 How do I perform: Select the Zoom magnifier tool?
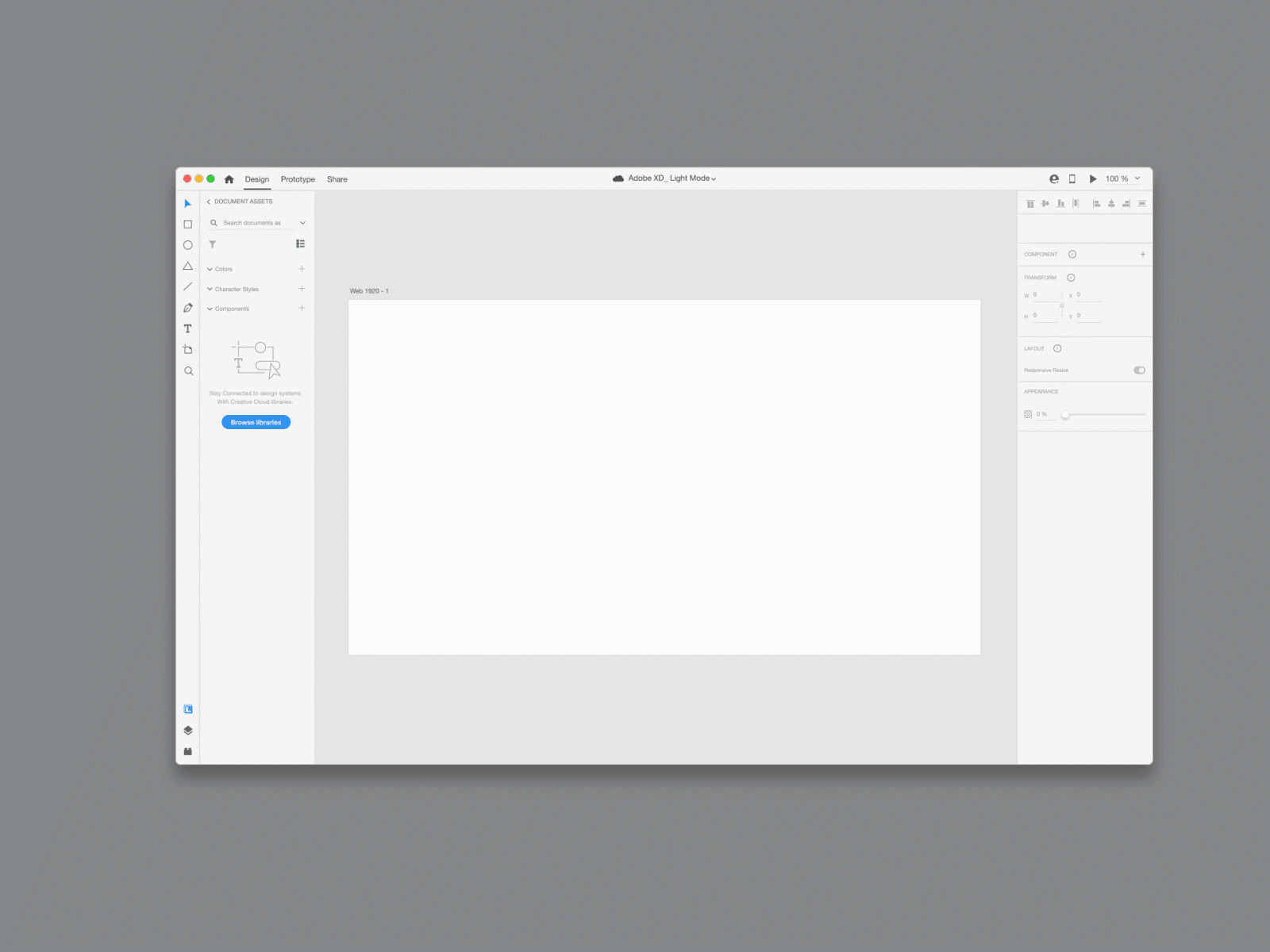coord(188,370)
